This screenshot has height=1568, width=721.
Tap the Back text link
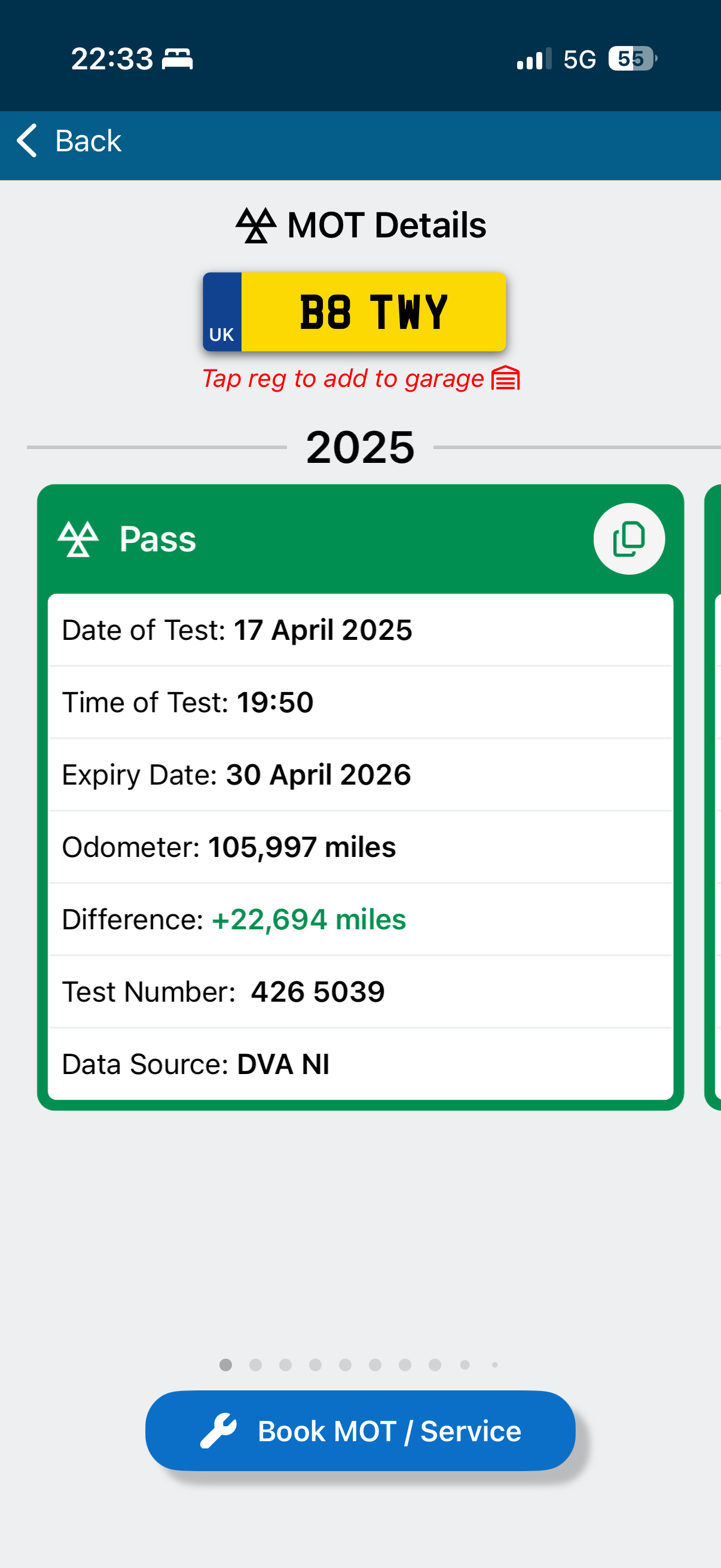pyautogui.click(x=88, y=141)
